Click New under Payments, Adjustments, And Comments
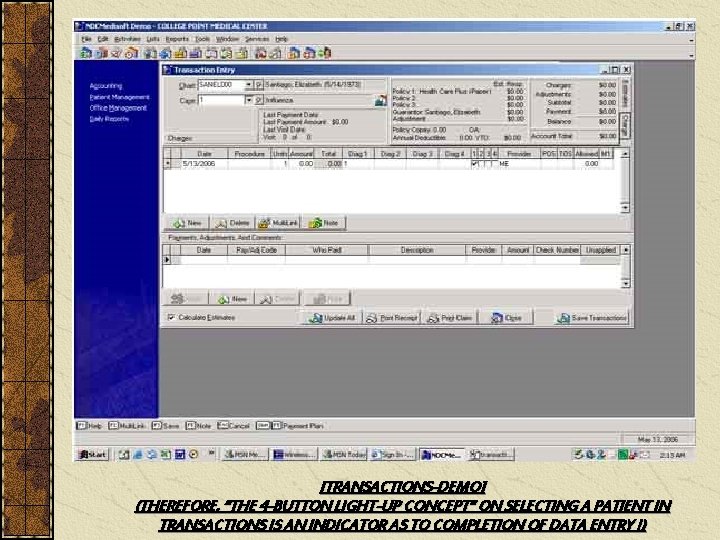Viewport: 720px width, 540px height. (x=232, y=299)
